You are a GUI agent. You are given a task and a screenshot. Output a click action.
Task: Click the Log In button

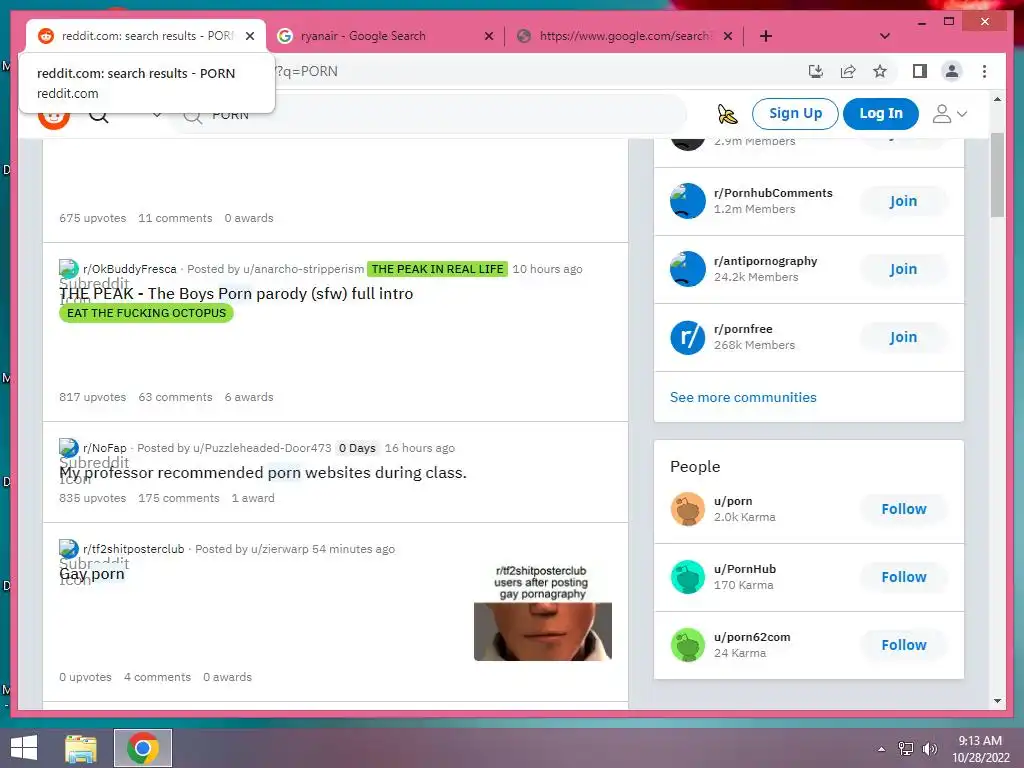pos(880,114)
